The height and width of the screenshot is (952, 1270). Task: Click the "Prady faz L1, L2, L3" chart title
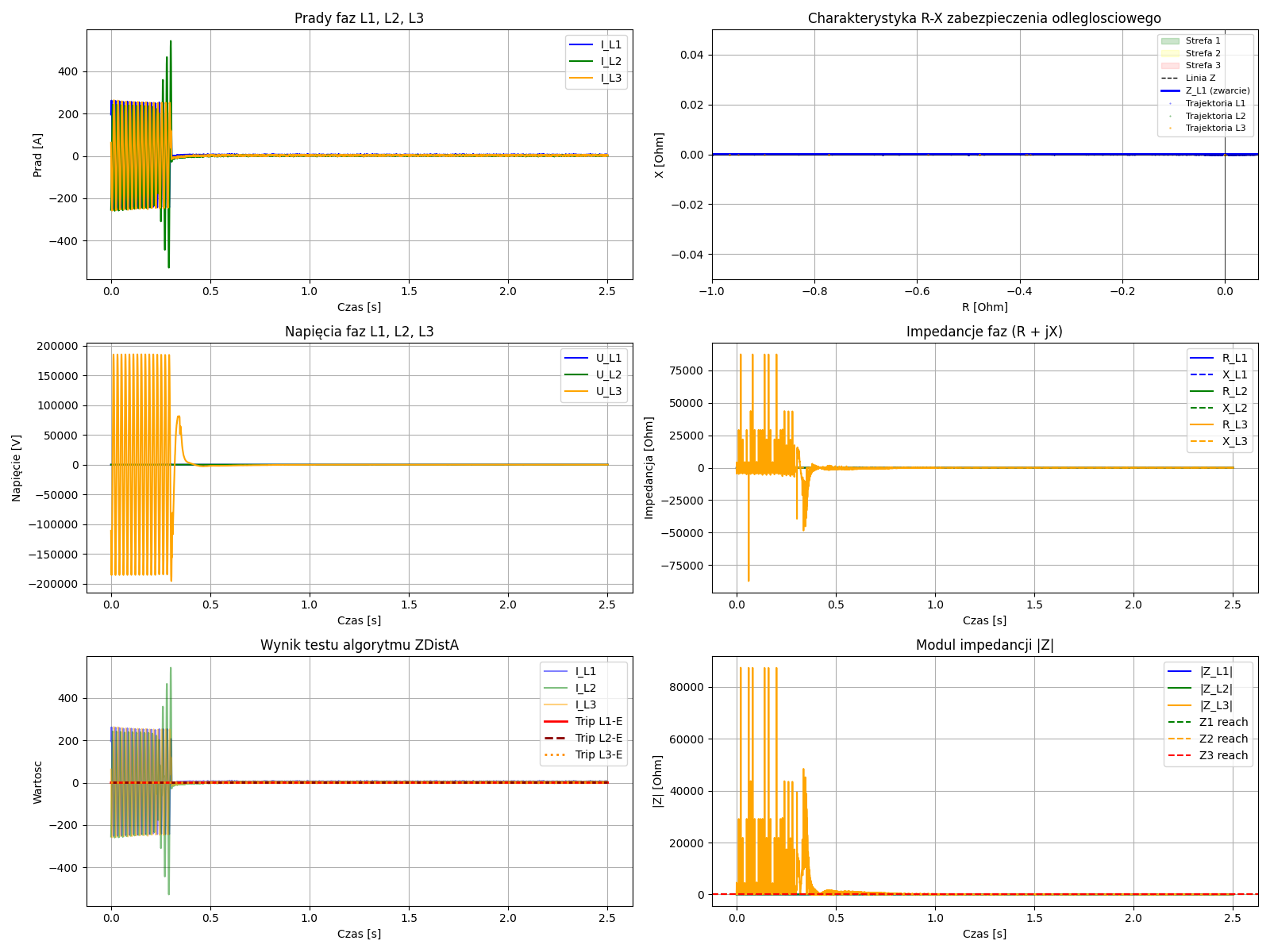coord(359,18)
